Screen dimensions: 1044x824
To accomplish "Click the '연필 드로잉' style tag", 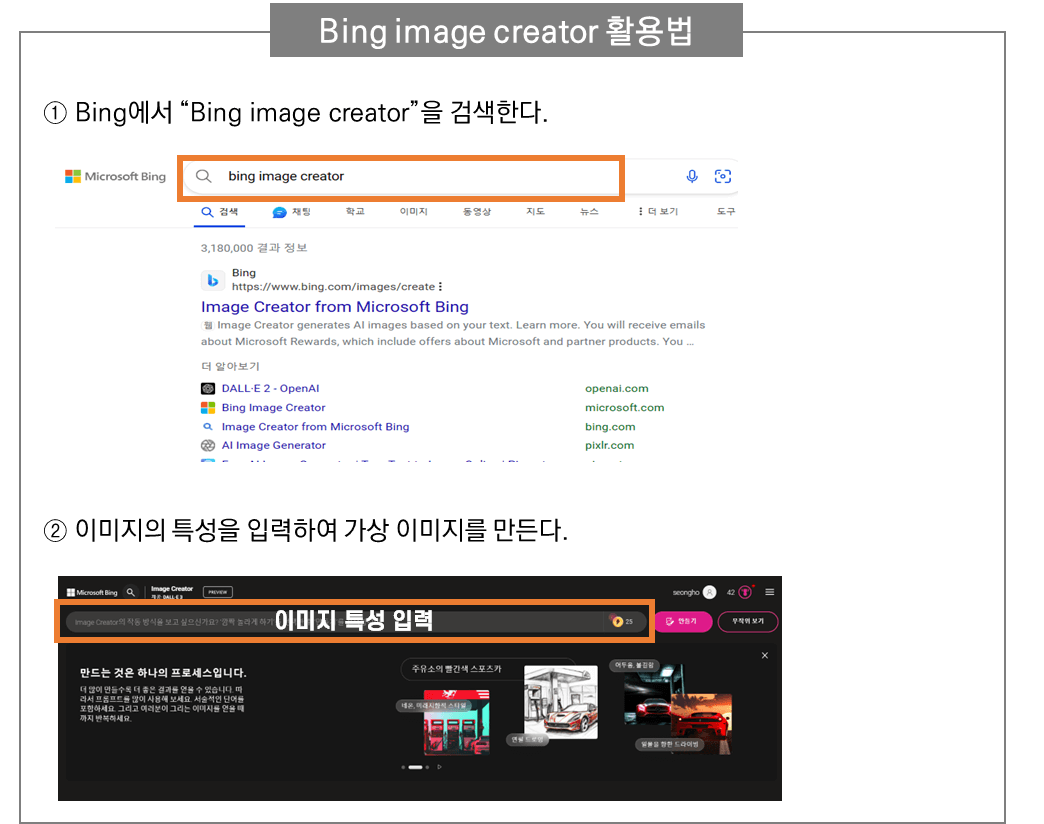I will tap(527, 739).
